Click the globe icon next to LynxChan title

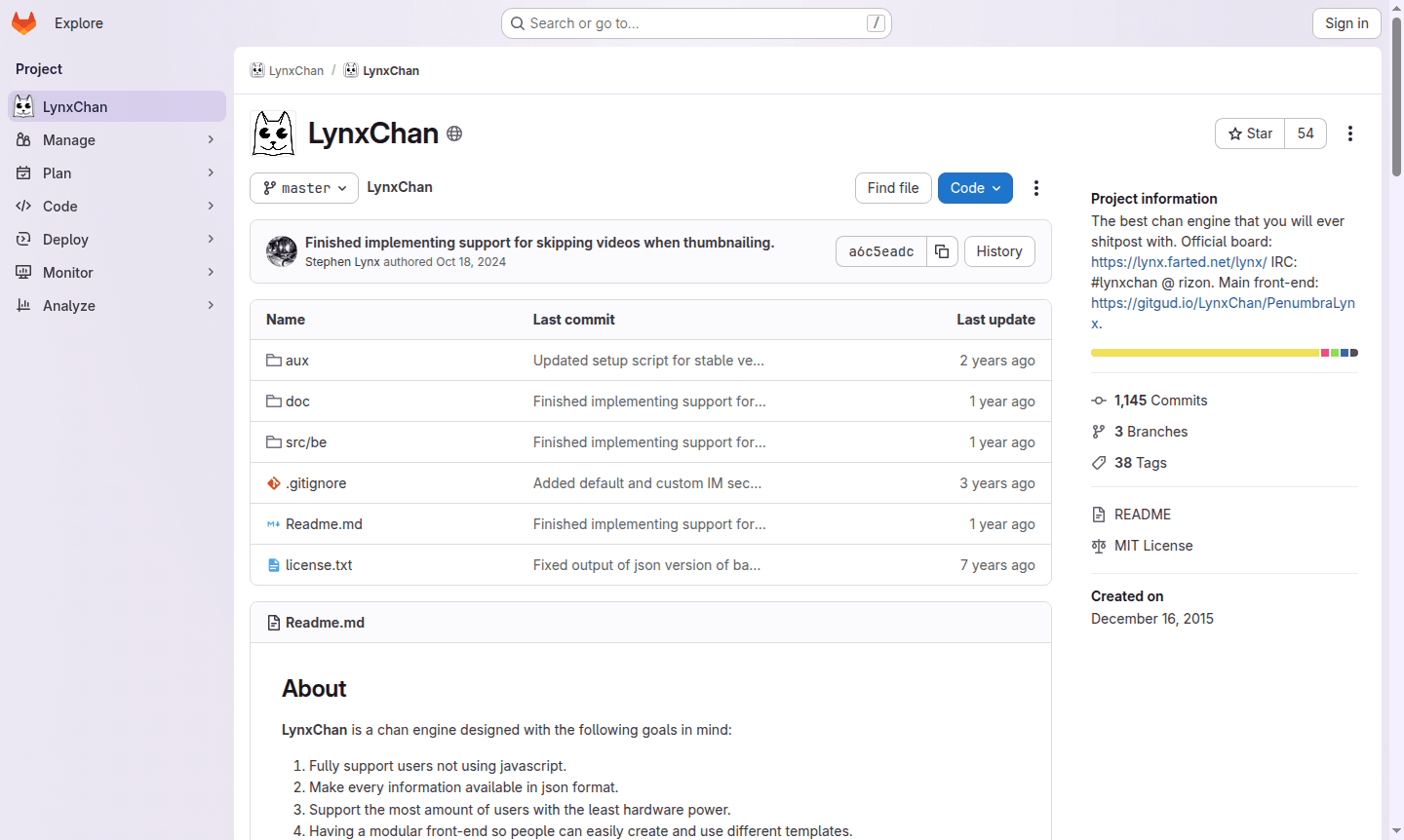pyautogui.click(x=453, y=134)
